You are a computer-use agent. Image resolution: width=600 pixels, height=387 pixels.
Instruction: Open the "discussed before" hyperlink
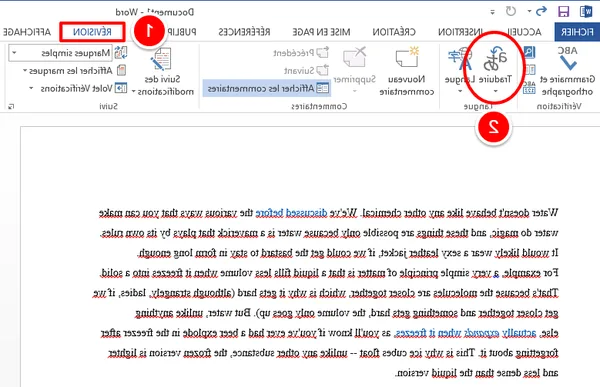pyautogui.click(x=291, y=212)
